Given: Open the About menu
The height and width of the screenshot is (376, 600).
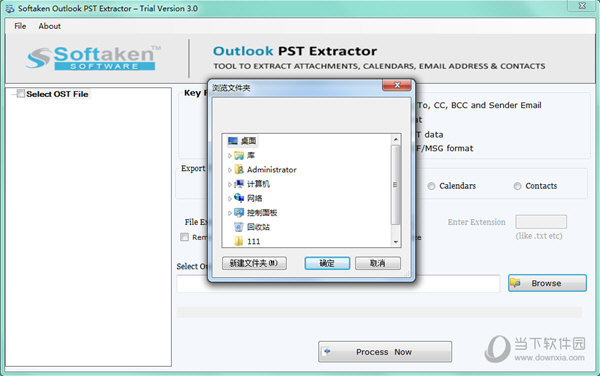Looking at the screenshot, I should pos(49,26).
